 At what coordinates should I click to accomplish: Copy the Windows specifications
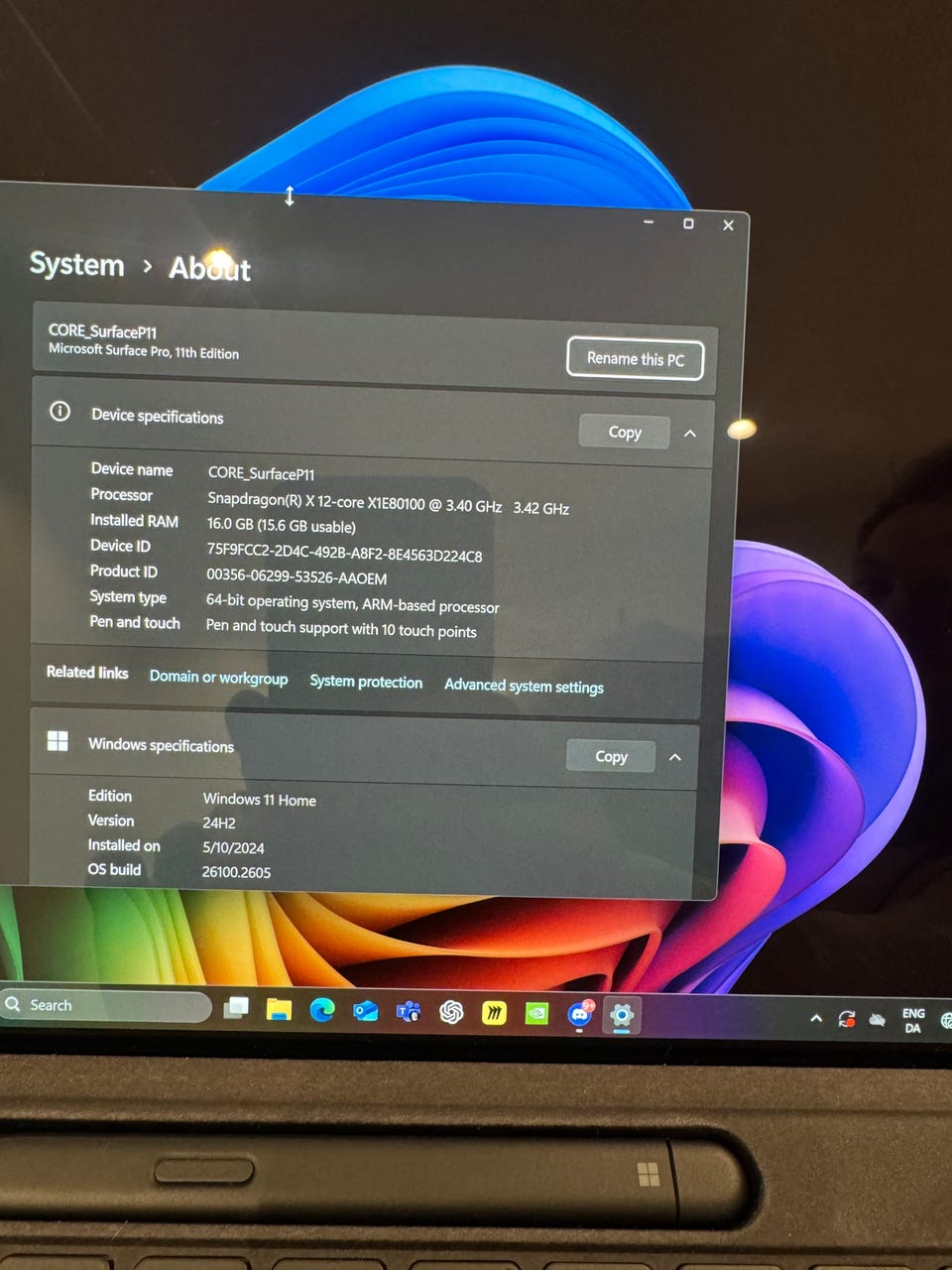[611, 756]
